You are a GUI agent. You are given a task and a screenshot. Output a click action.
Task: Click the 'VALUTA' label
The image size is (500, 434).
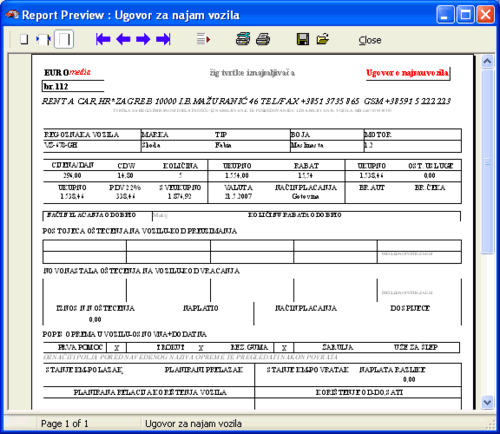pyautogui.click(x=238, y=188)
